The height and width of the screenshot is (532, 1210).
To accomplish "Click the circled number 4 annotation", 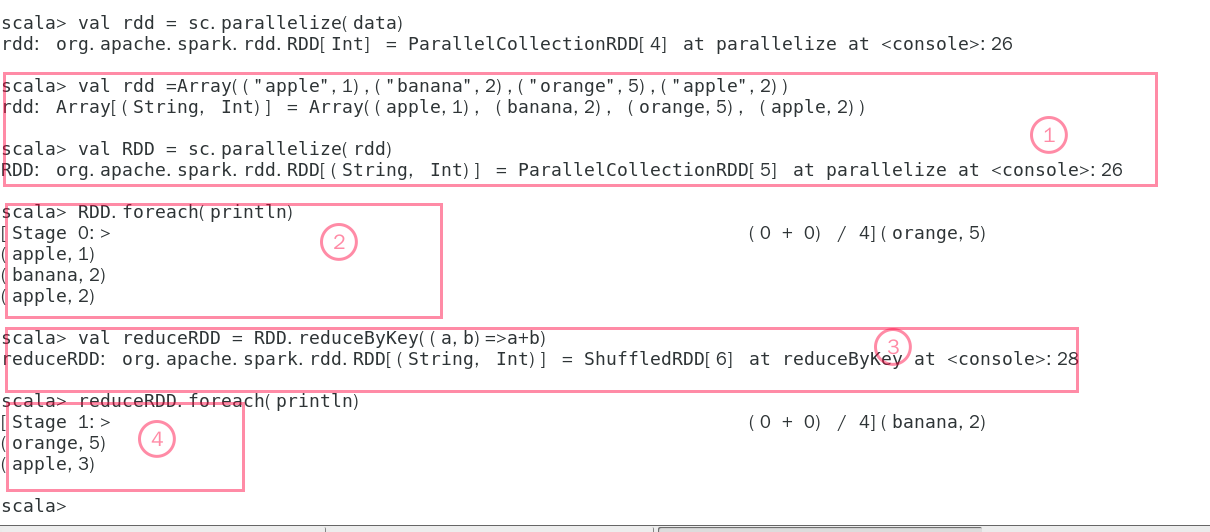I will click(x=157, y=439).
